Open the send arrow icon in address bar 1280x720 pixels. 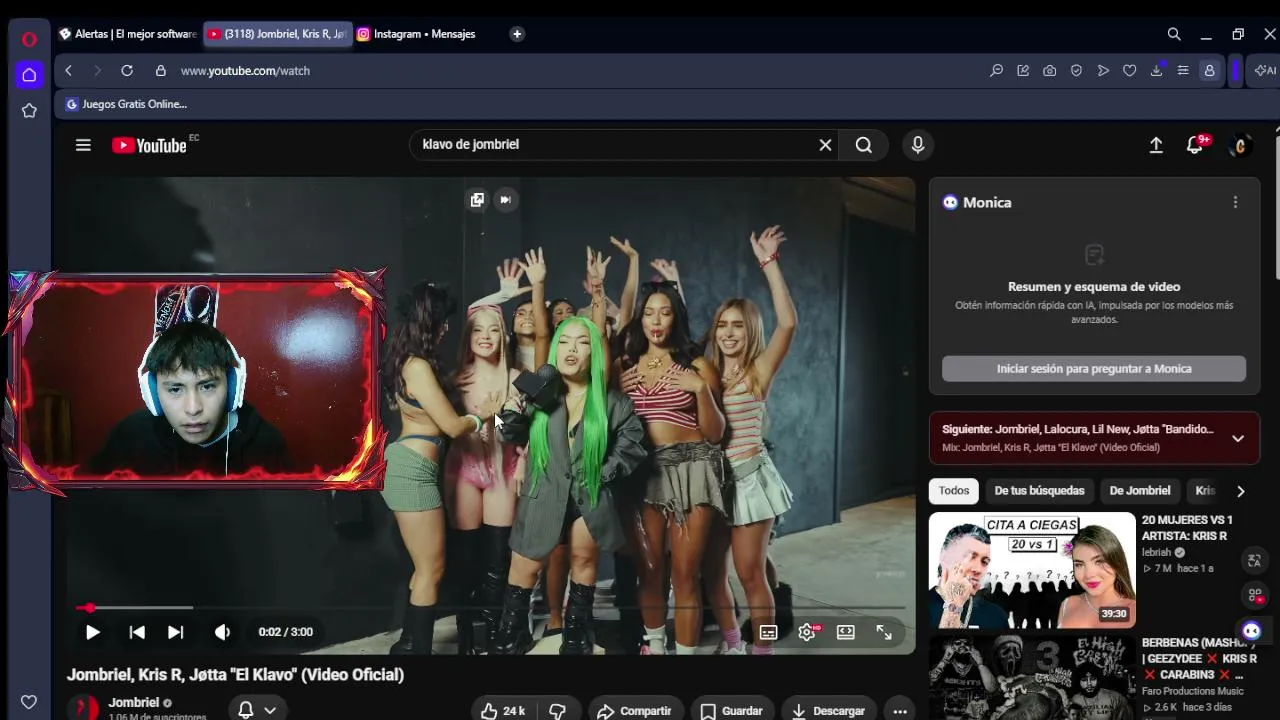pyautogui.click(x=1103, y=71)
